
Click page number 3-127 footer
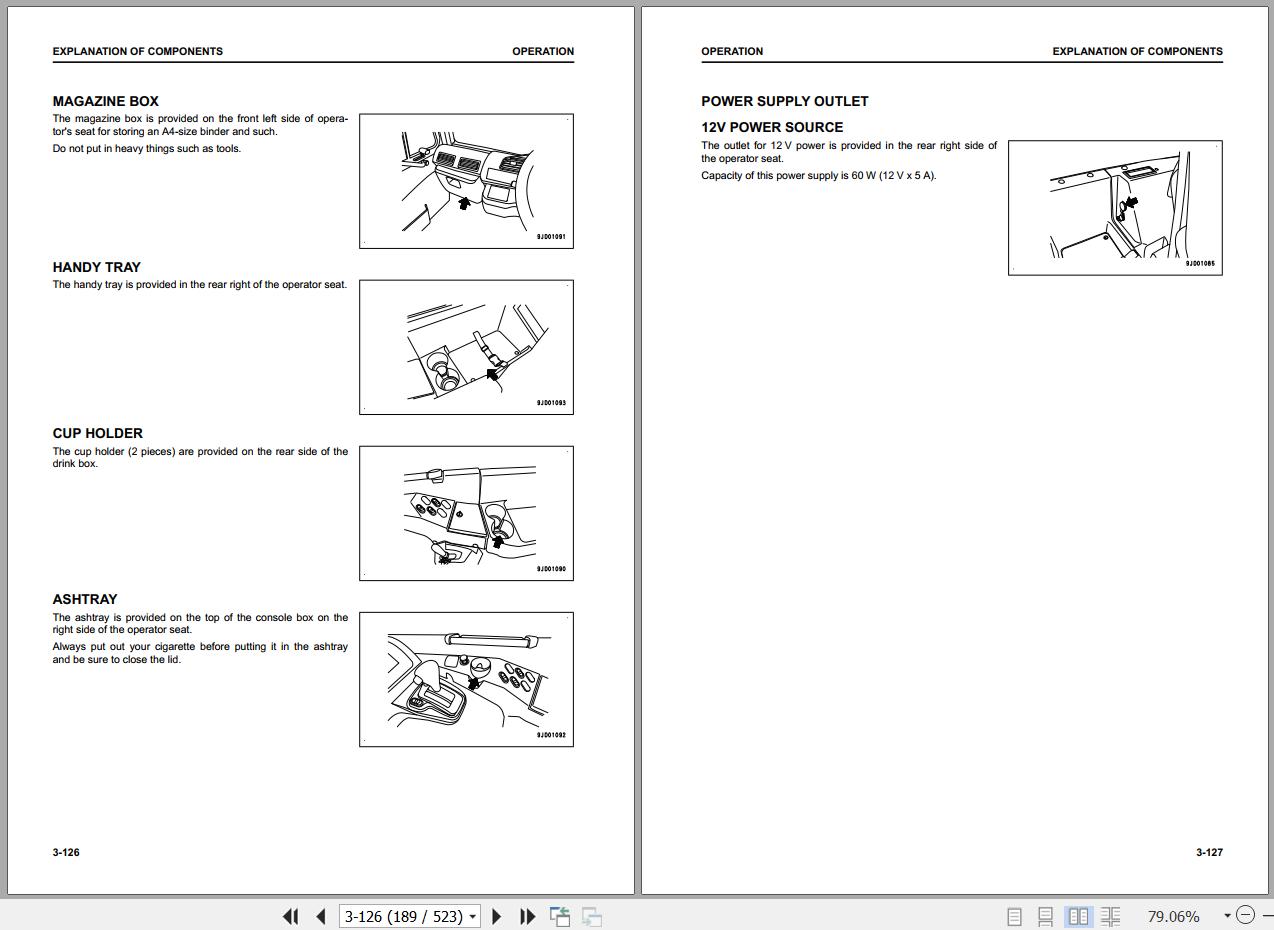point(1209,852)
